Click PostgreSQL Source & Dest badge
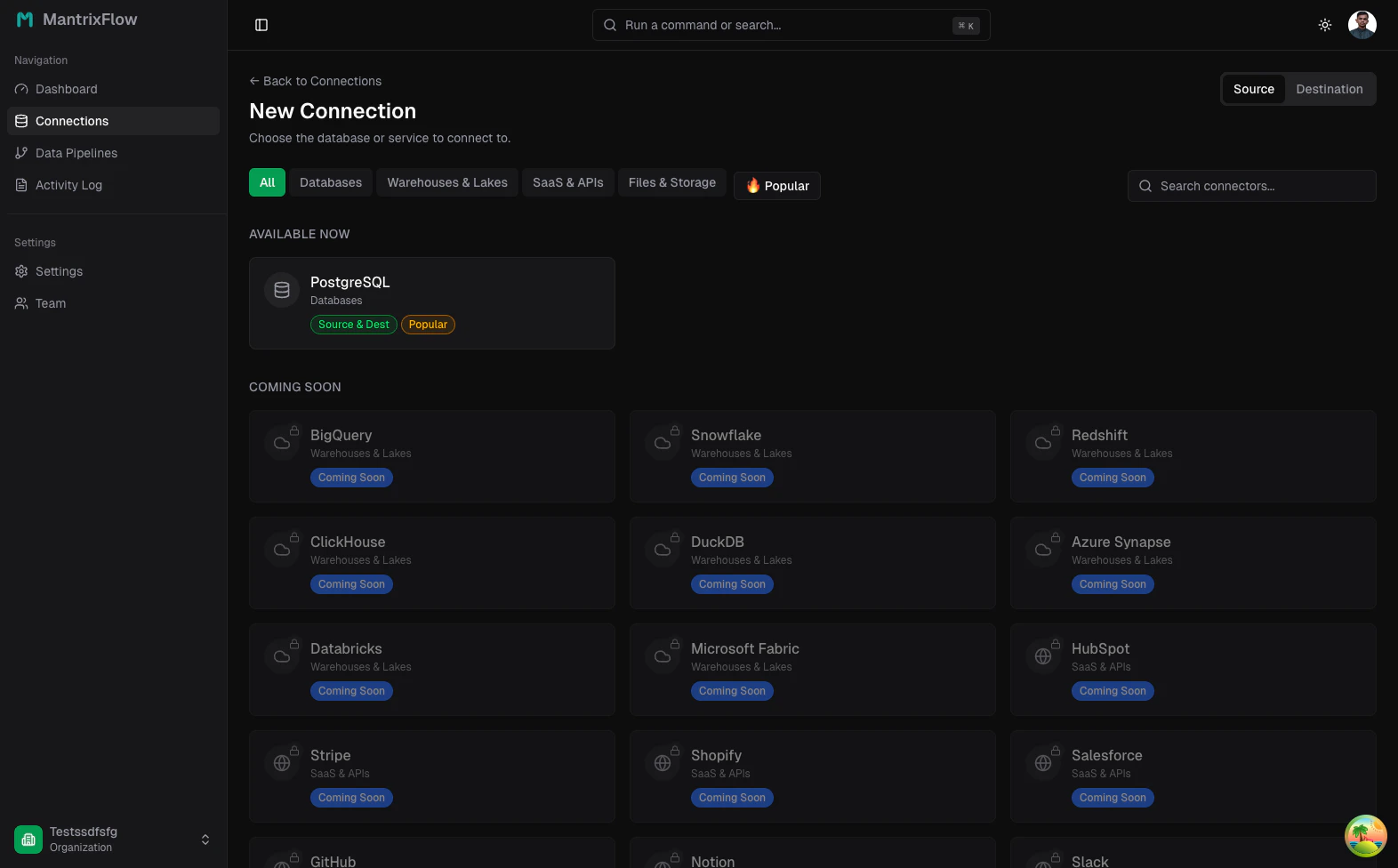Screen dimensions: 1398x868 pyautogui.click(x=354, y=325)
